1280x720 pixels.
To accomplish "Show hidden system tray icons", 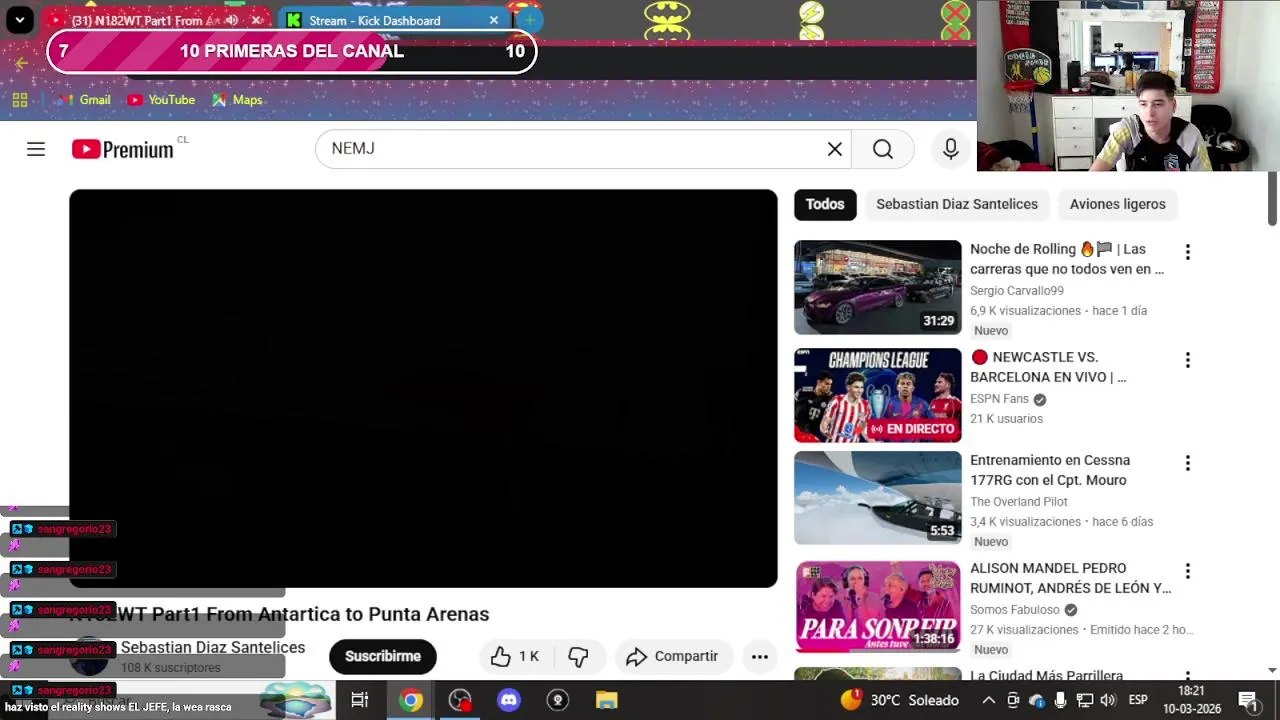I will click(988, 700).
